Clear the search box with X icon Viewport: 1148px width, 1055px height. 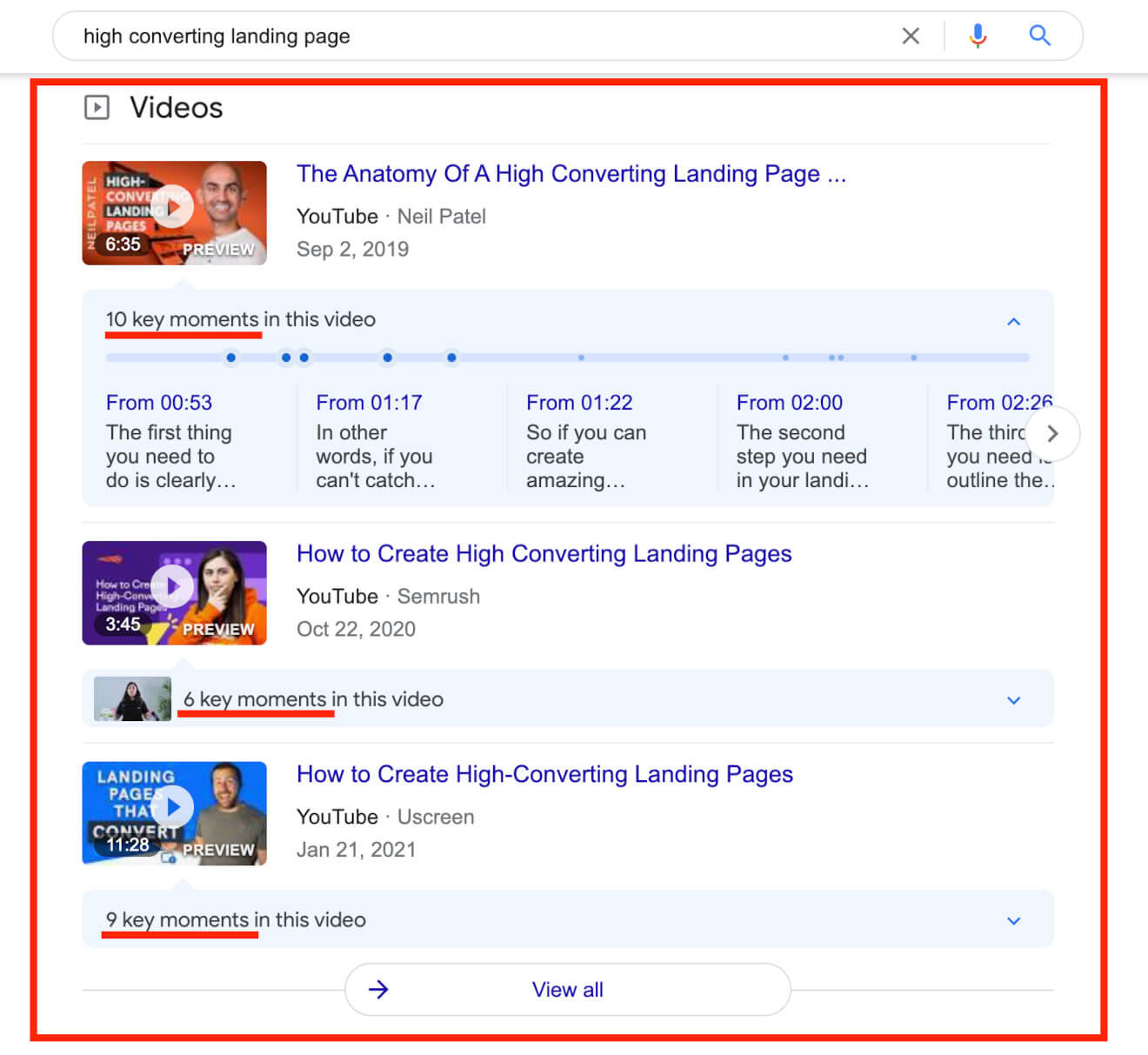911,36
